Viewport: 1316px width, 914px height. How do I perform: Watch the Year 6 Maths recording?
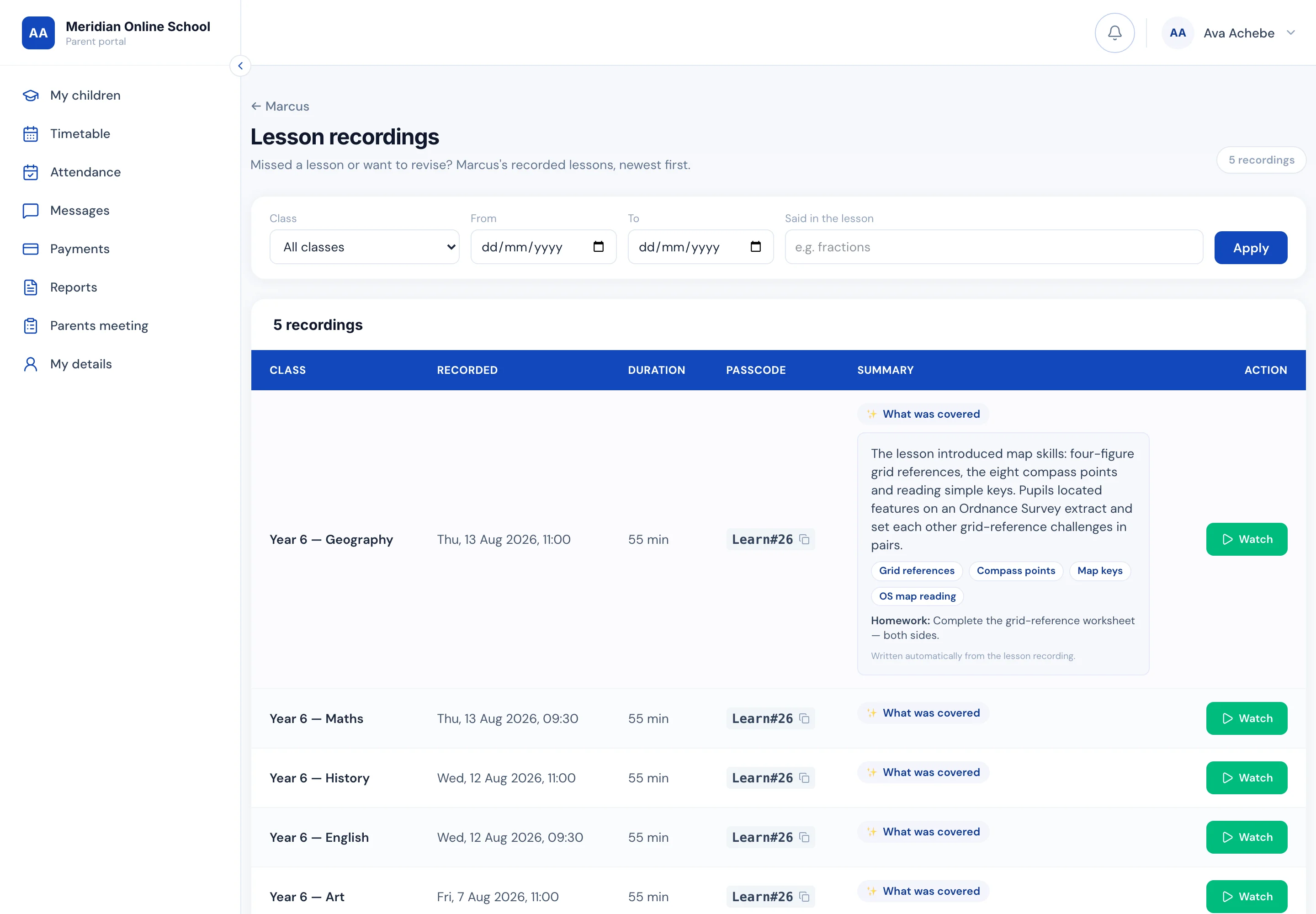click(x=1247, y=718)
